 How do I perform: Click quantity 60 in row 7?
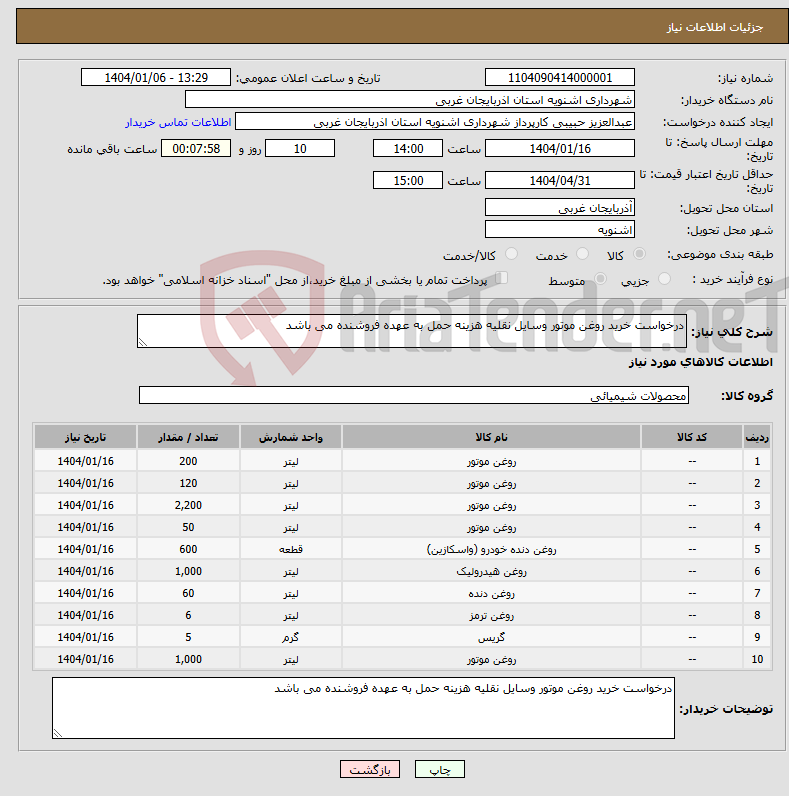click(x=188, y=593)
